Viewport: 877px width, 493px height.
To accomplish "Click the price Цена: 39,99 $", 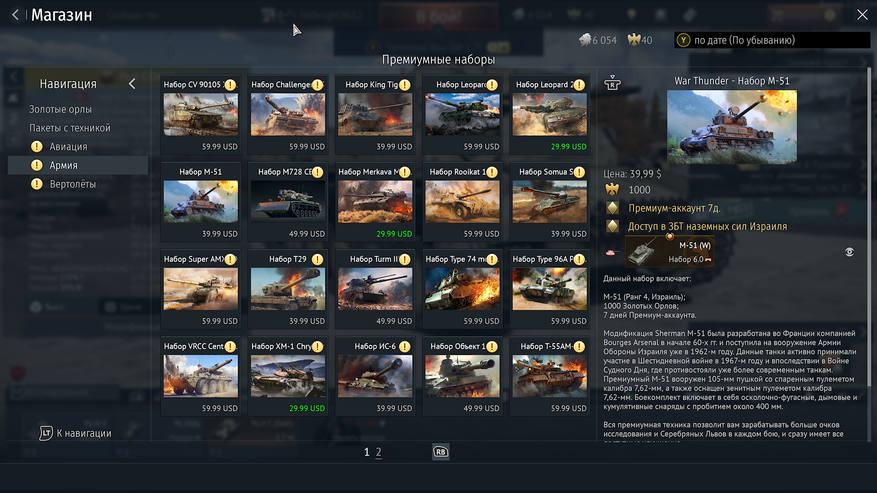I will point(632,174).
